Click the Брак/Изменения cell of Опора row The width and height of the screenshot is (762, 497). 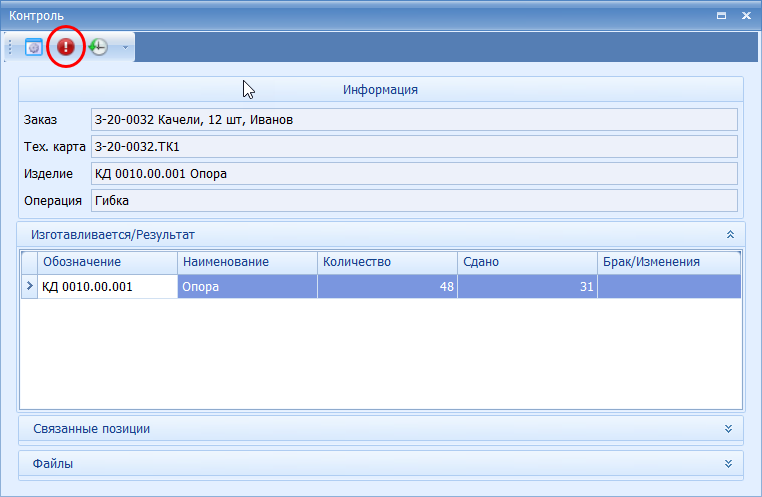(x=668, y=287)
